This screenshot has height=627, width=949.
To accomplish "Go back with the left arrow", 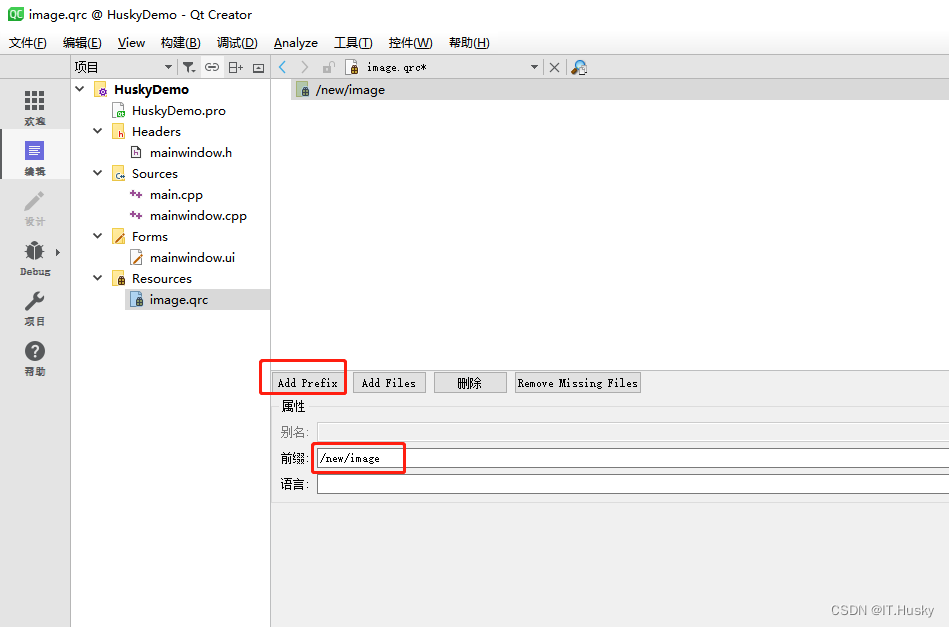I will point(283,67).
